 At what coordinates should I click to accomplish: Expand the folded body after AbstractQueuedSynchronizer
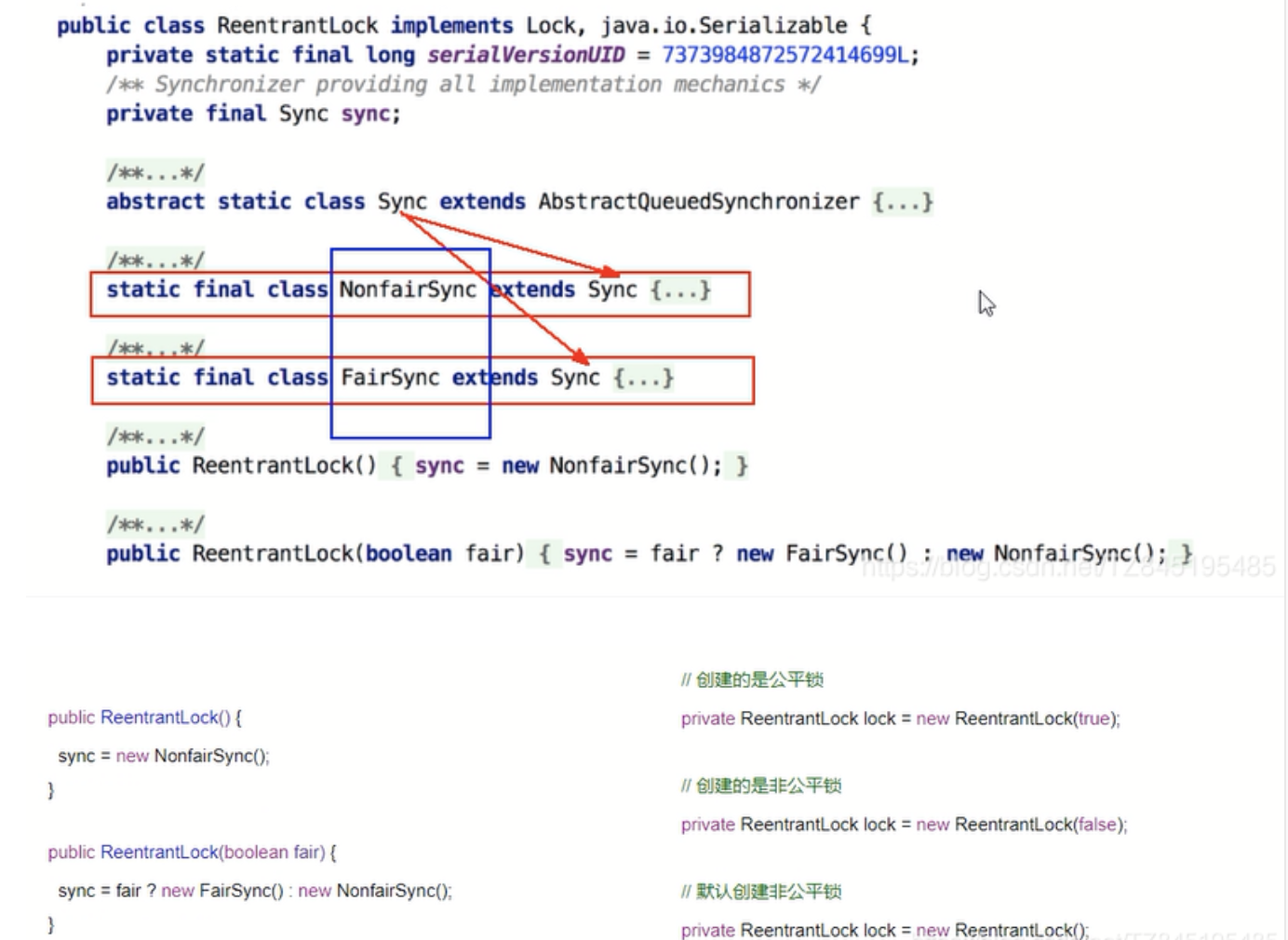tap(902, 202)
